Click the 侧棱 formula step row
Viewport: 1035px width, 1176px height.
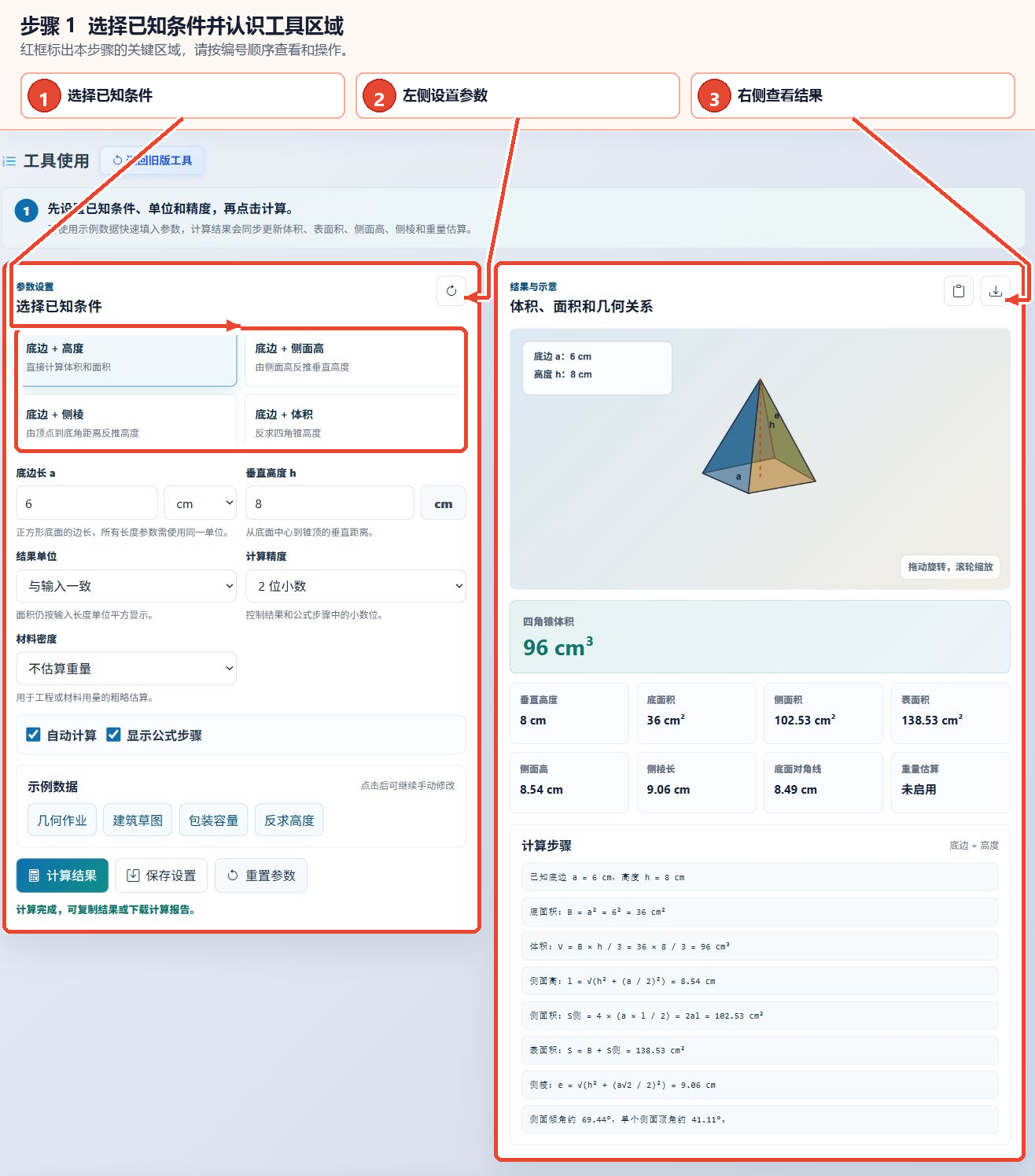(x=760, y=1085)
